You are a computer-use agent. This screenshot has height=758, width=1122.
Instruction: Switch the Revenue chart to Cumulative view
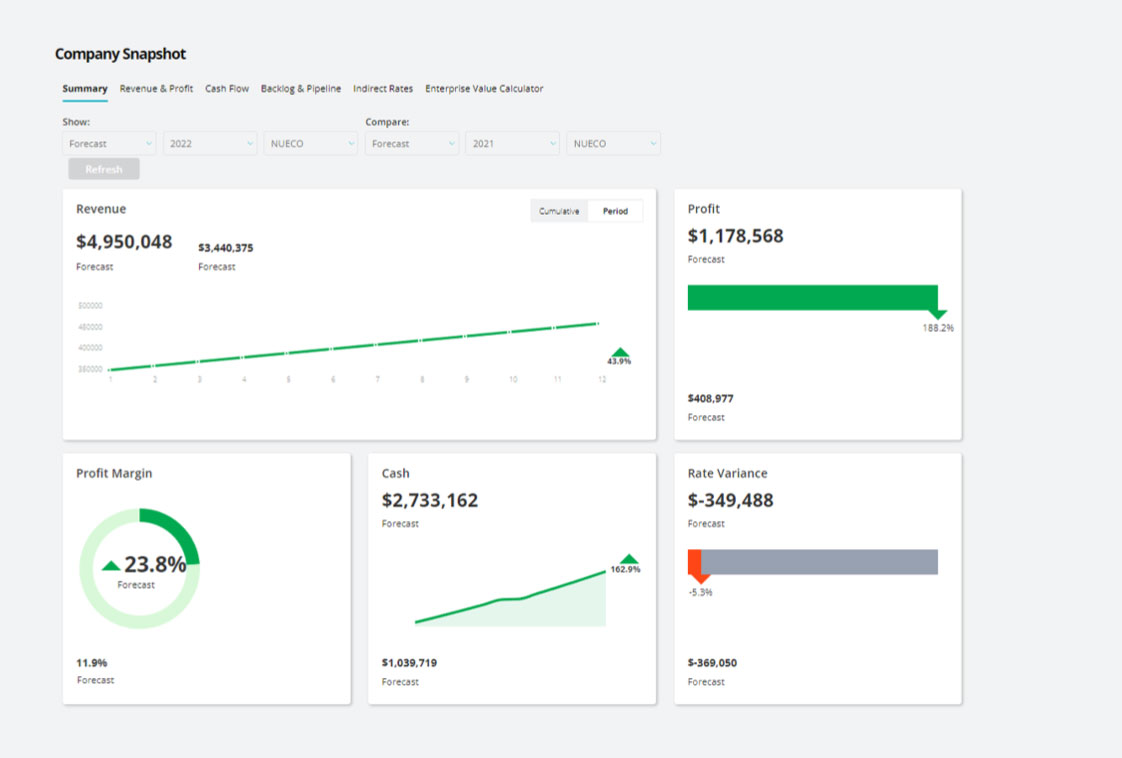pyautogui.click(x=559, y=211)
